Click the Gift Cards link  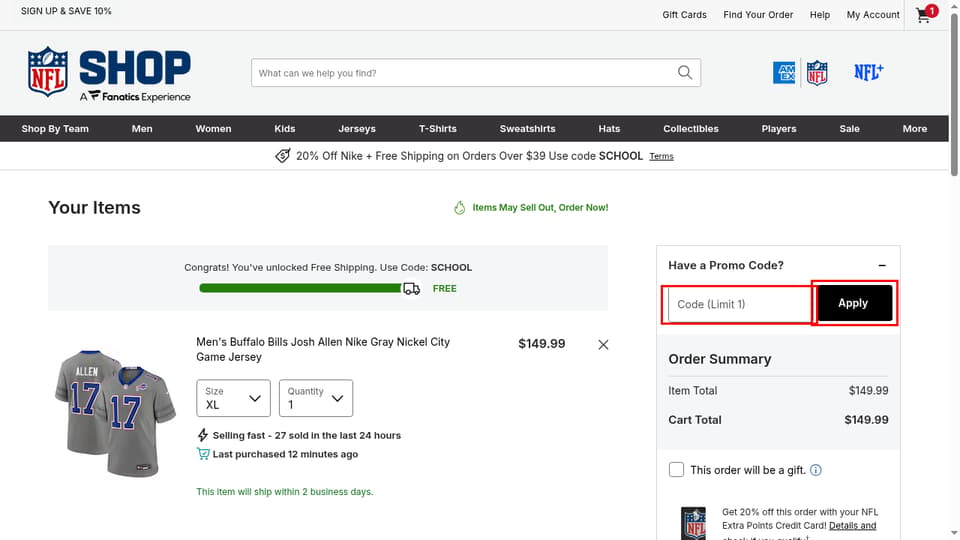click(x=684, y=15)
